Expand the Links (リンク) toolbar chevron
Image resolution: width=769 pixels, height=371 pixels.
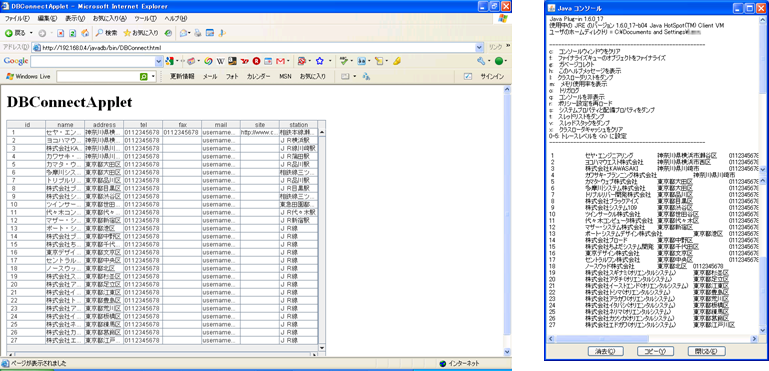tap(508, 46)
